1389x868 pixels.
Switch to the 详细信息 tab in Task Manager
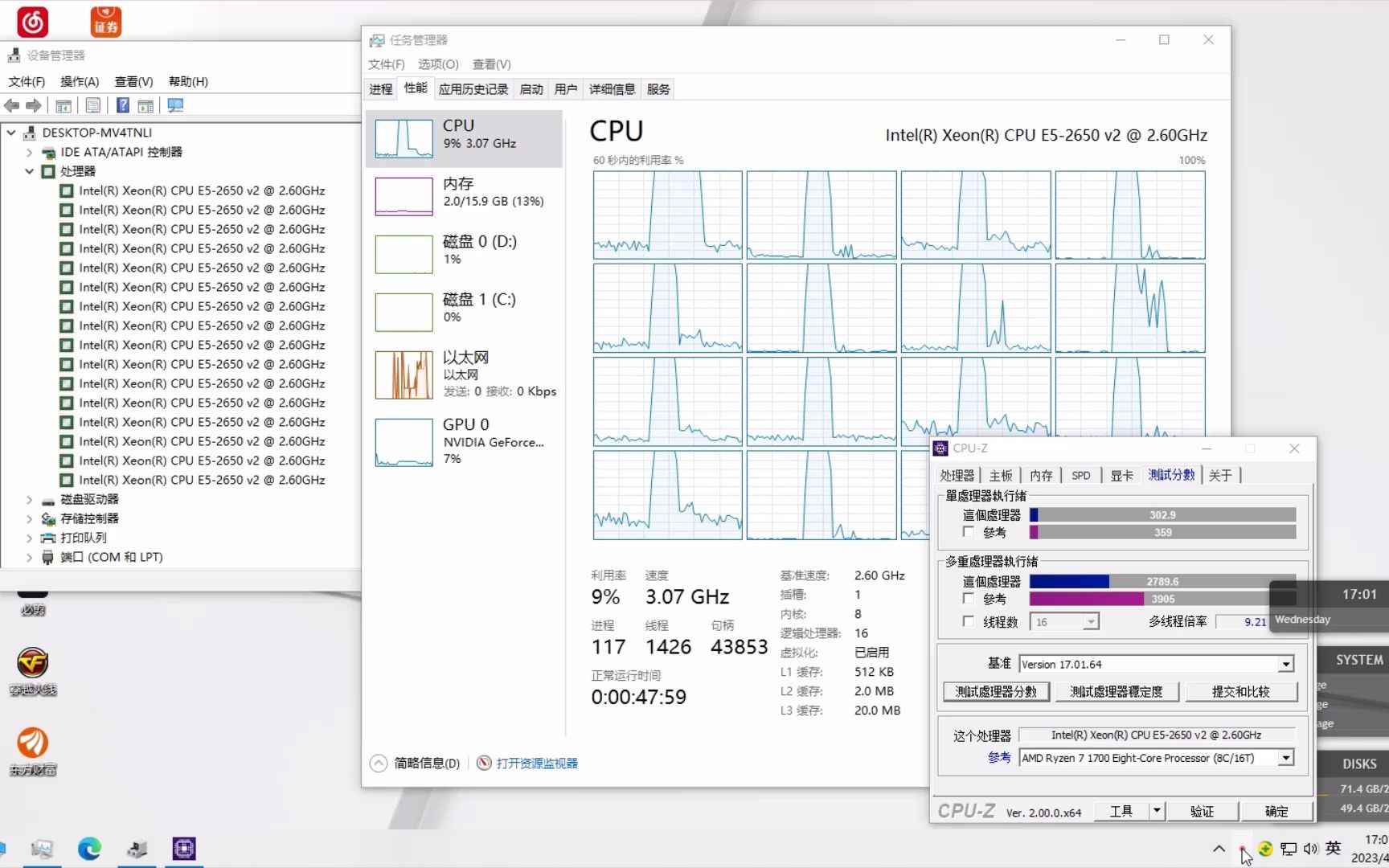612,89
